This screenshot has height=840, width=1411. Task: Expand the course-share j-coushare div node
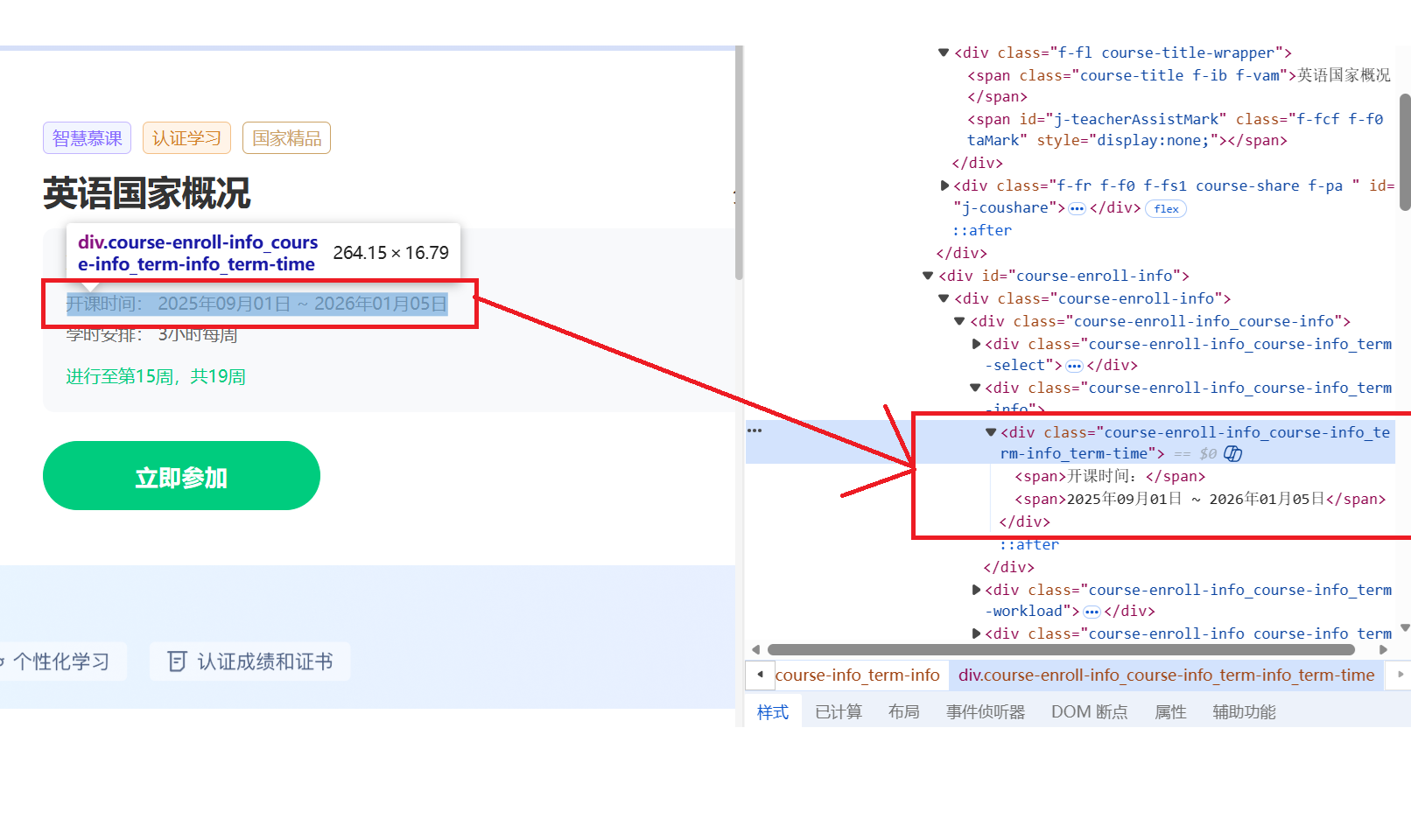[944, 185]
